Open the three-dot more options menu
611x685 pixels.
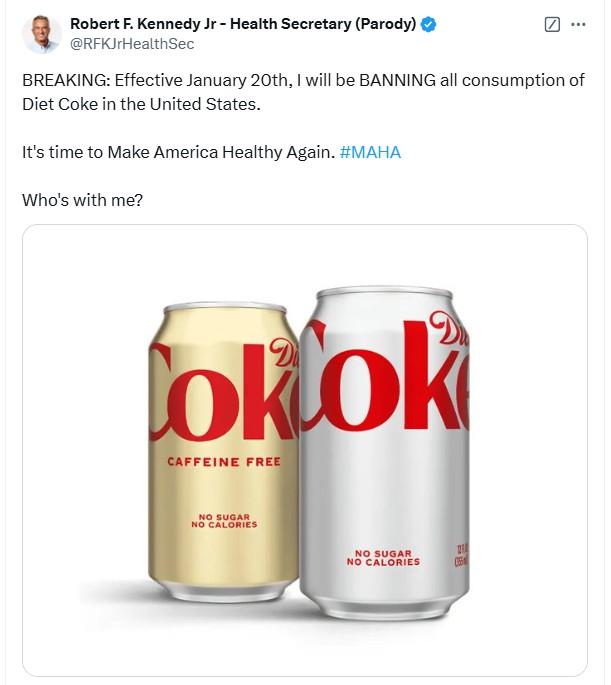point(578,24)
